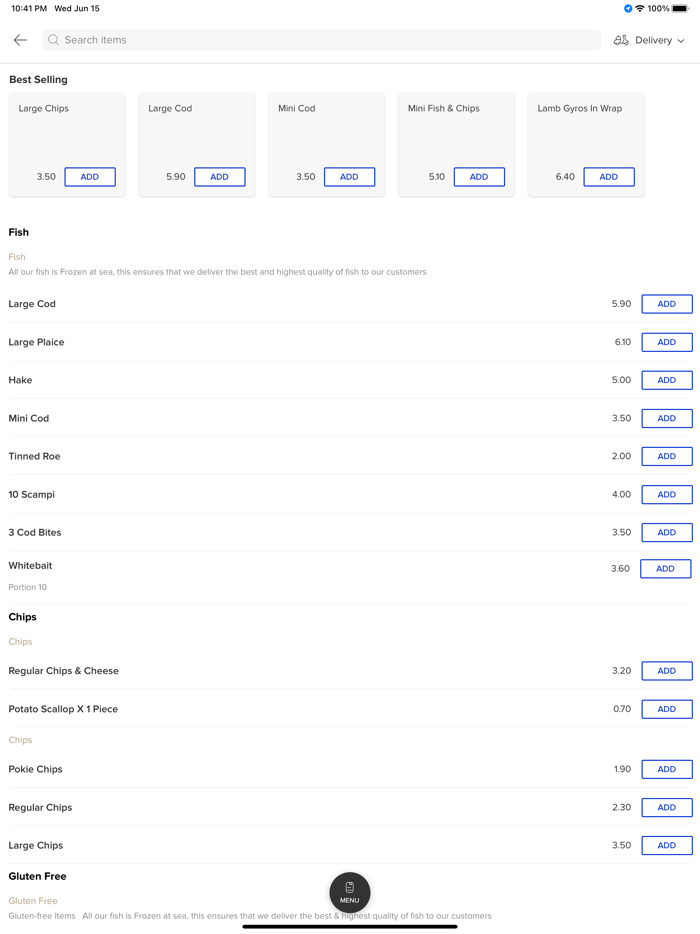Click the Hake item name

20,380
